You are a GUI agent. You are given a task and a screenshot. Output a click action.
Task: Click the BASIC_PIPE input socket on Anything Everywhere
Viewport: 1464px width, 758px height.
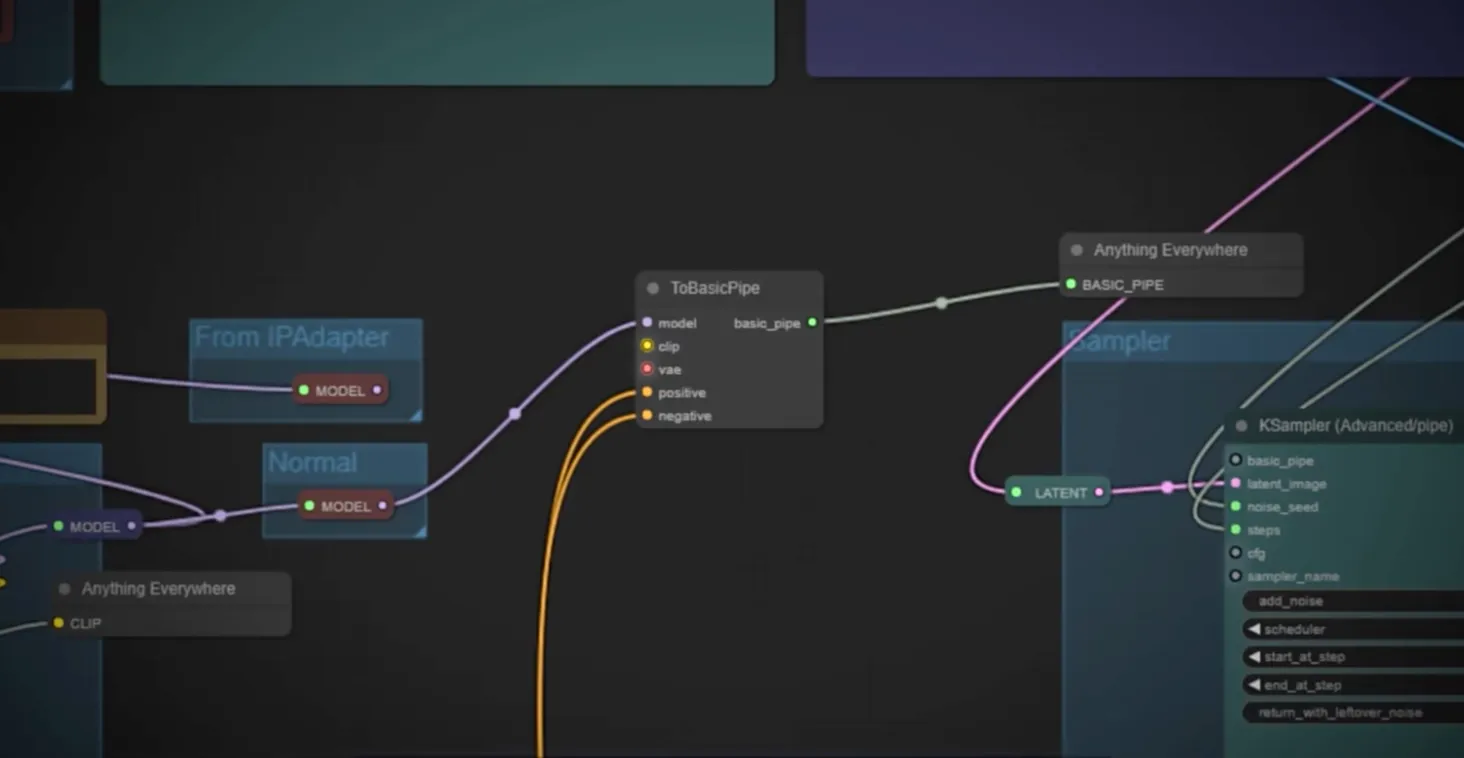point(1071,285)
